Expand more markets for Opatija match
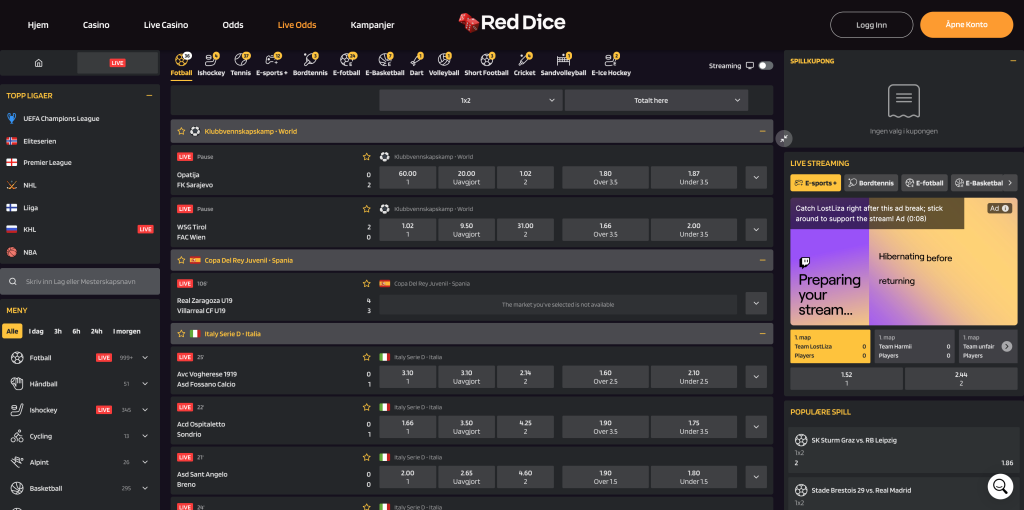 (x=756, y=177)
